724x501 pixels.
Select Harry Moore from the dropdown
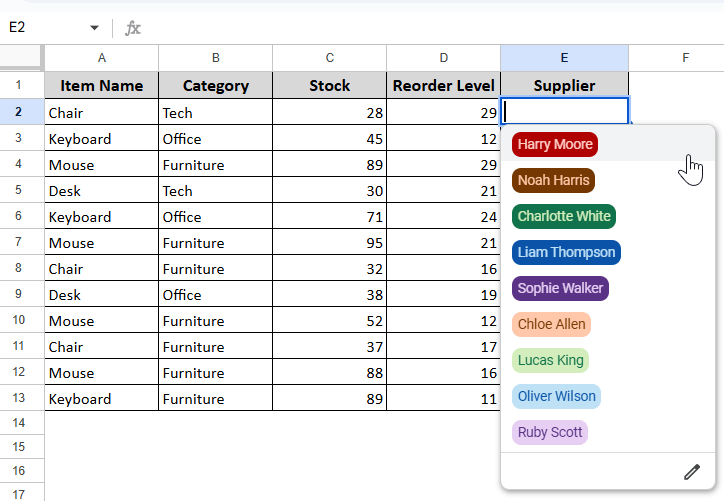point(555,144)
